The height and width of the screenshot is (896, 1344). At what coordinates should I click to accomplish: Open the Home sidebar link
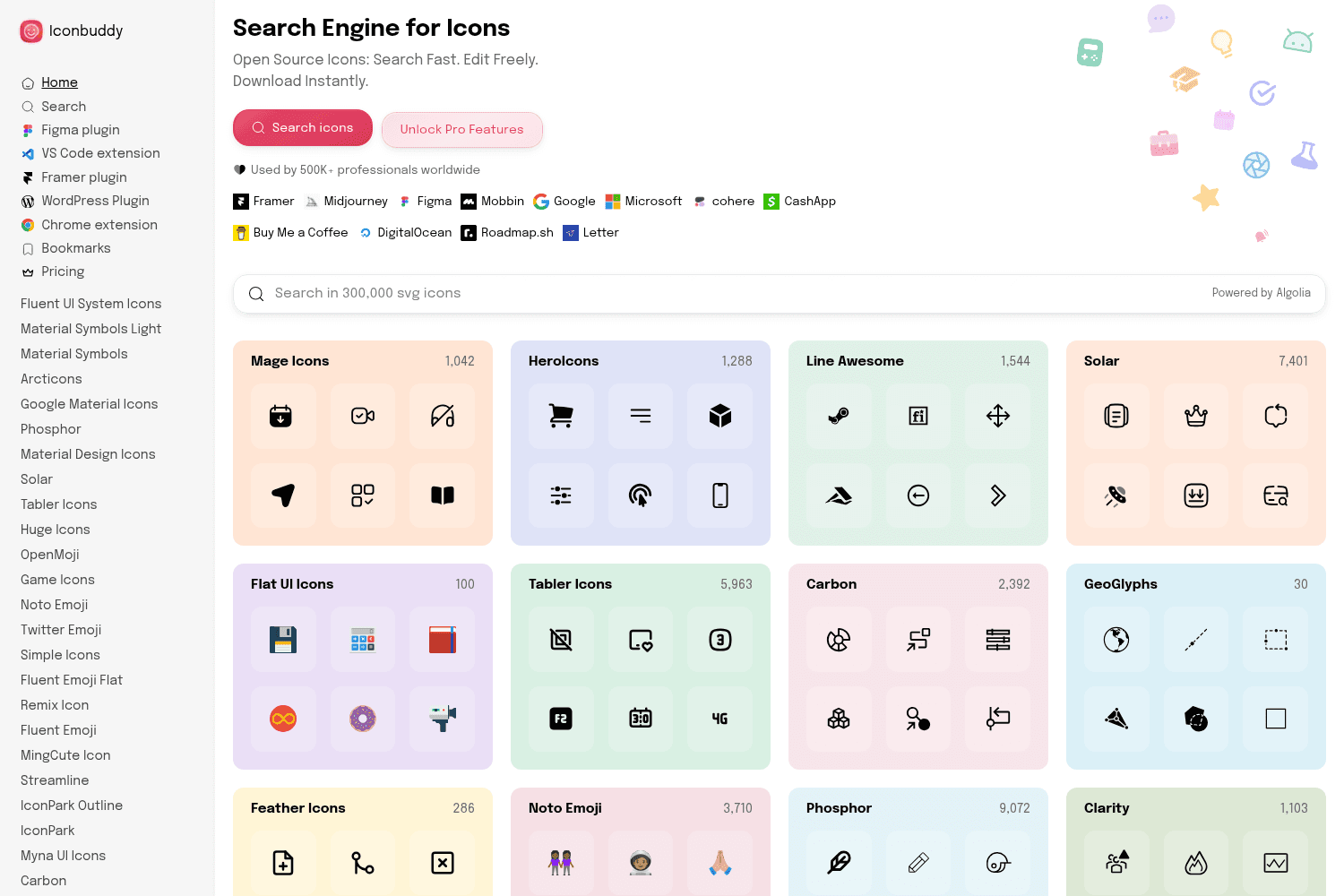(59, 82)
